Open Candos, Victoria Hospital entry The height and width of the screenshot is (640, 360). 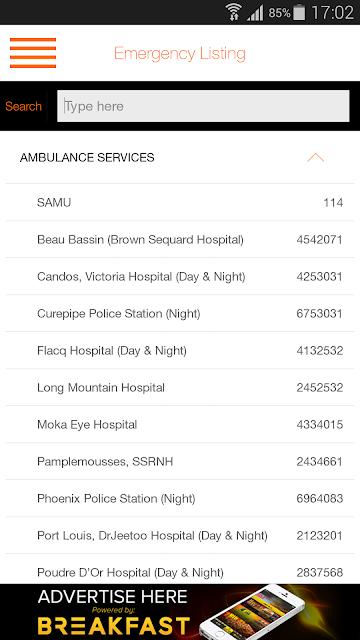(180, 276)
